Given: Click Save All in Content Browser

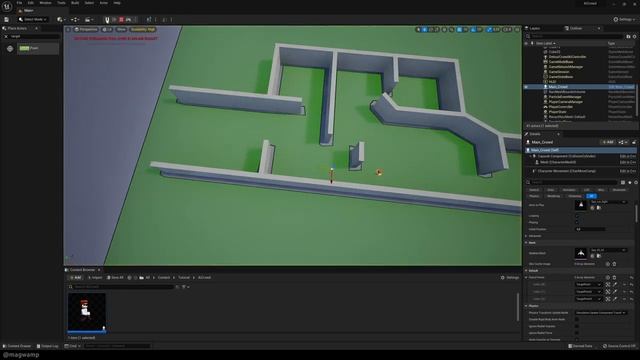Looking at the screenshot, I should (x=115, y=278).
